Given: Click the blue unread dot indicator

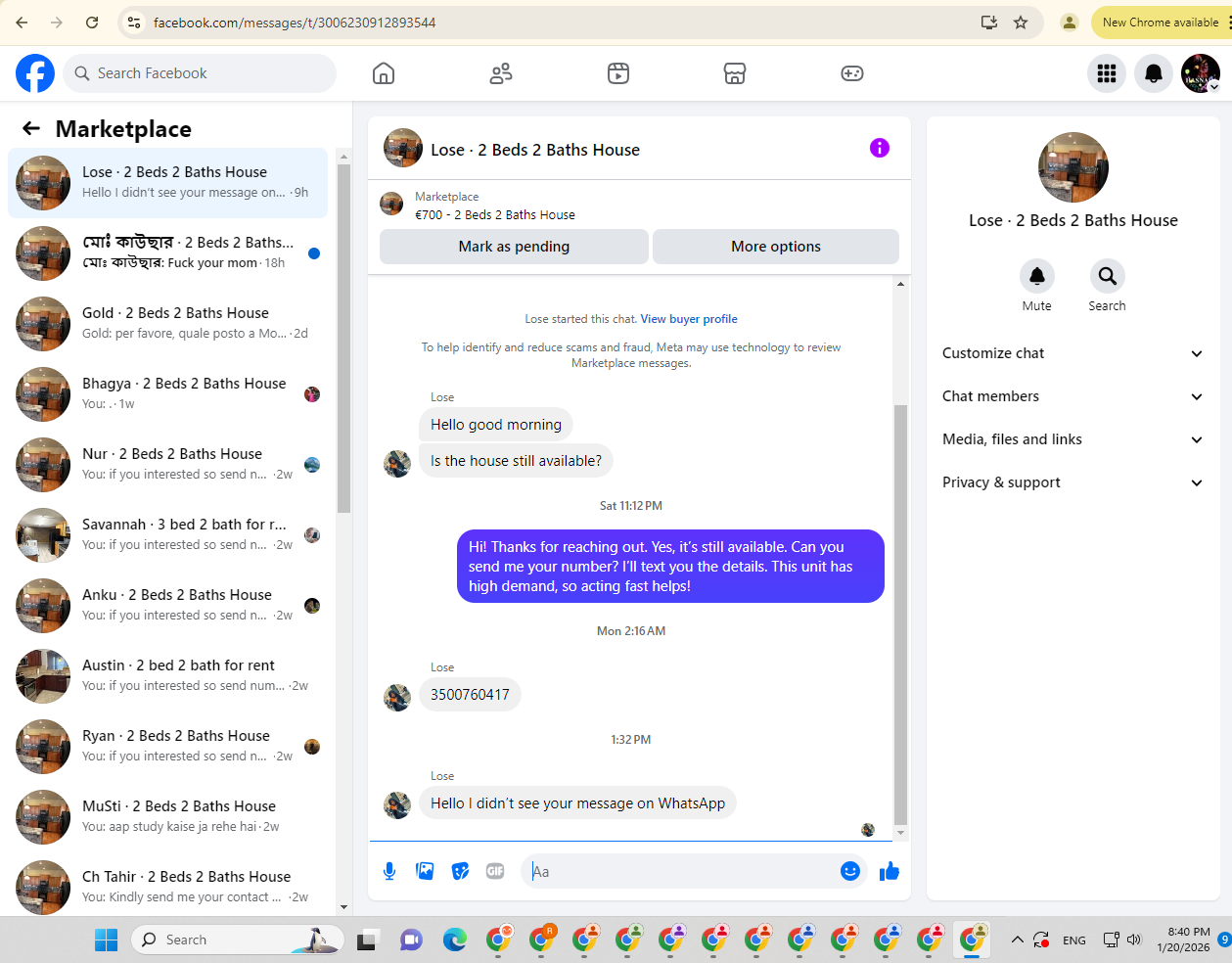Looking at the screenshot, I should (314, 253).
